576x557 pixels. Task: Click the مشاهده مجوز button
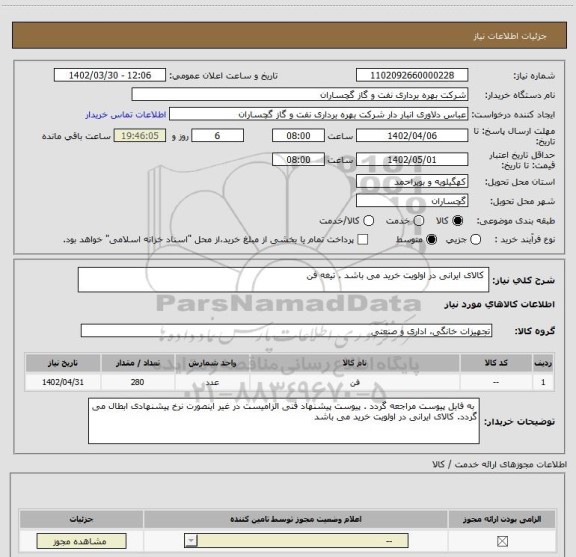pyautogui.click(x=81, y=541)
